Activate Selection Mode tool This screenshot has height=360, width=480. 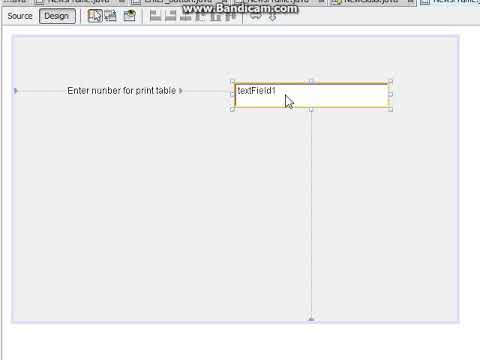(x=95, y=16)
